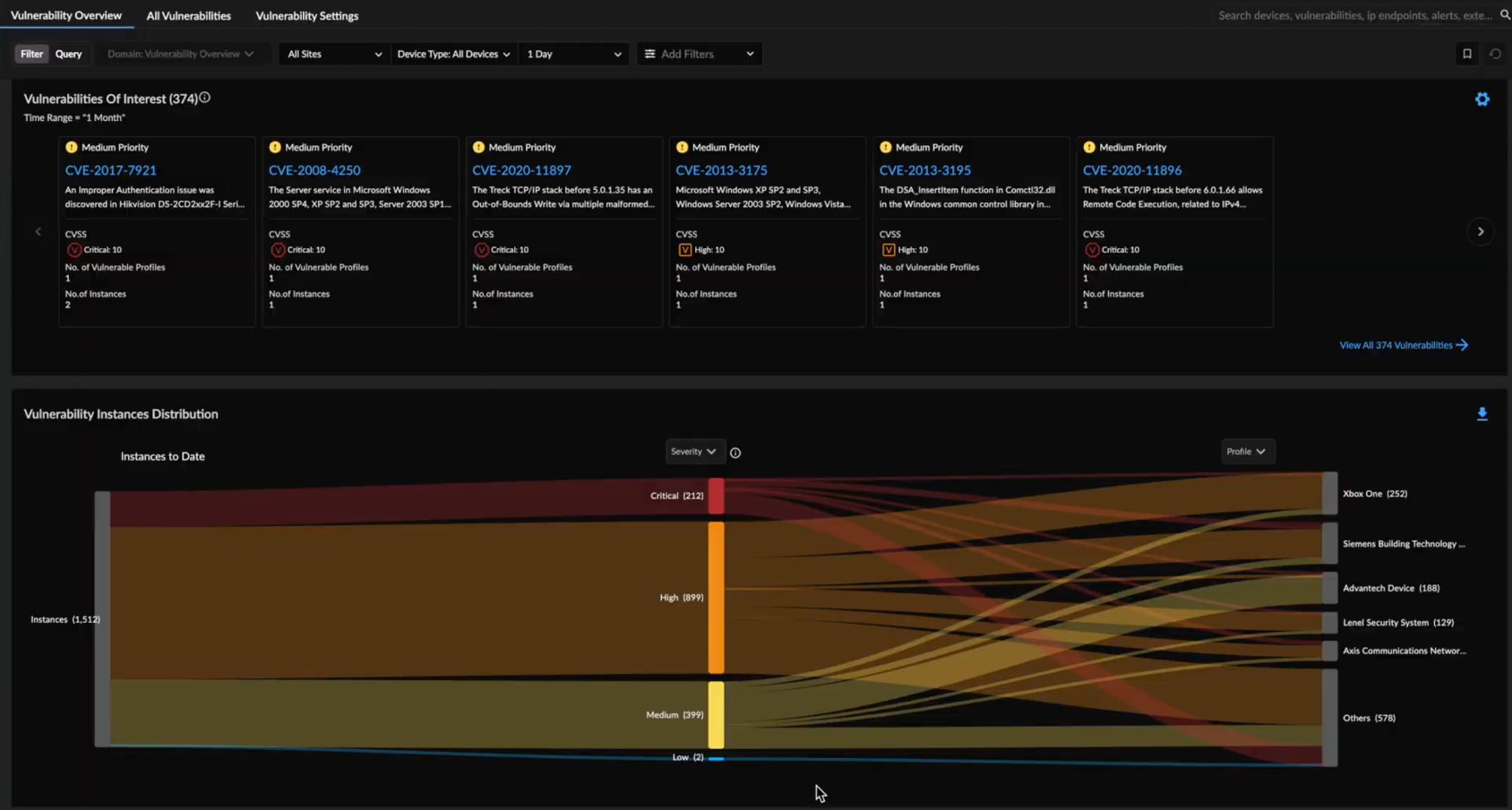Click the orange High severity bar
This screenshot has height=810, width=1512.
(716, 598)
